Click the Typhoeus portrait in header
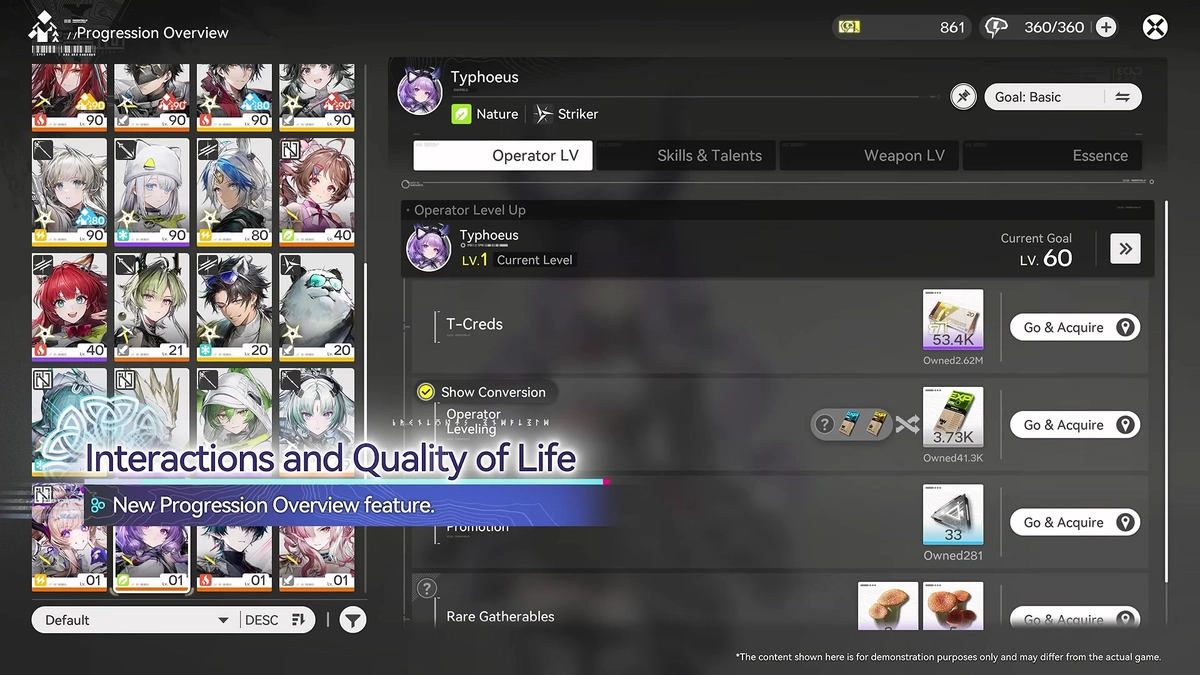The width and height of the screenshot is (1200, 675). pyautogui.click(x=420, y=92)
